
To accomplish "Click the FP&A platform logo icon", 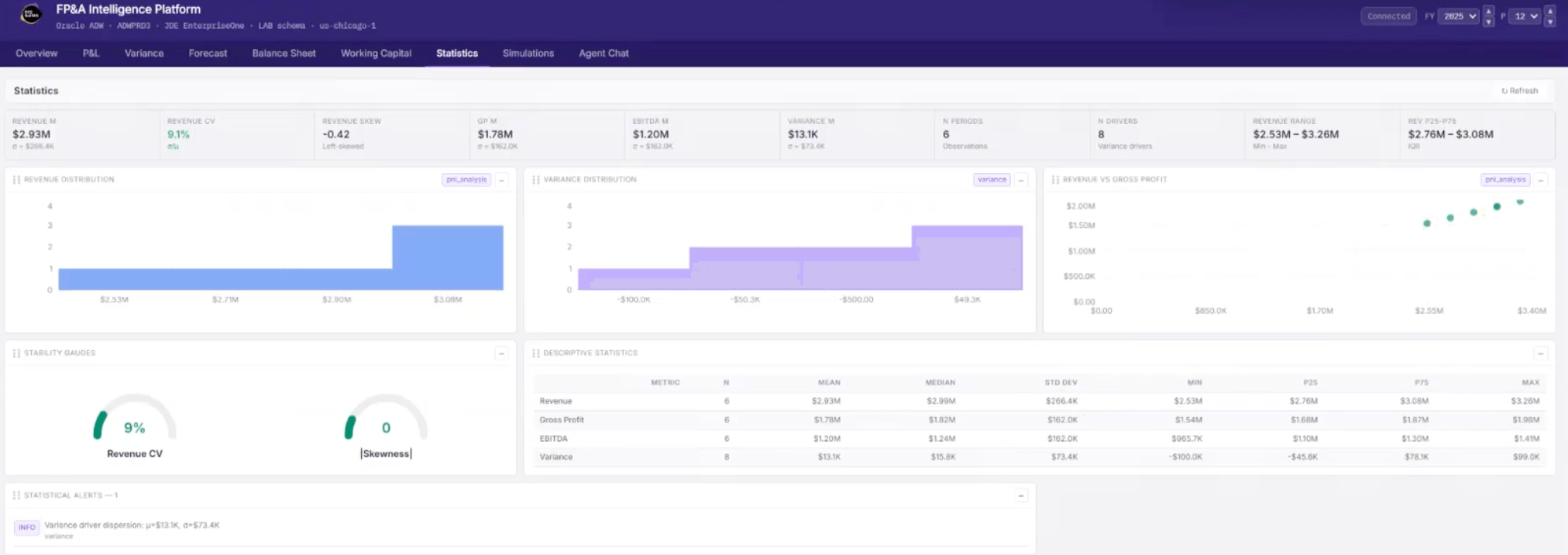I will [31, 14].
